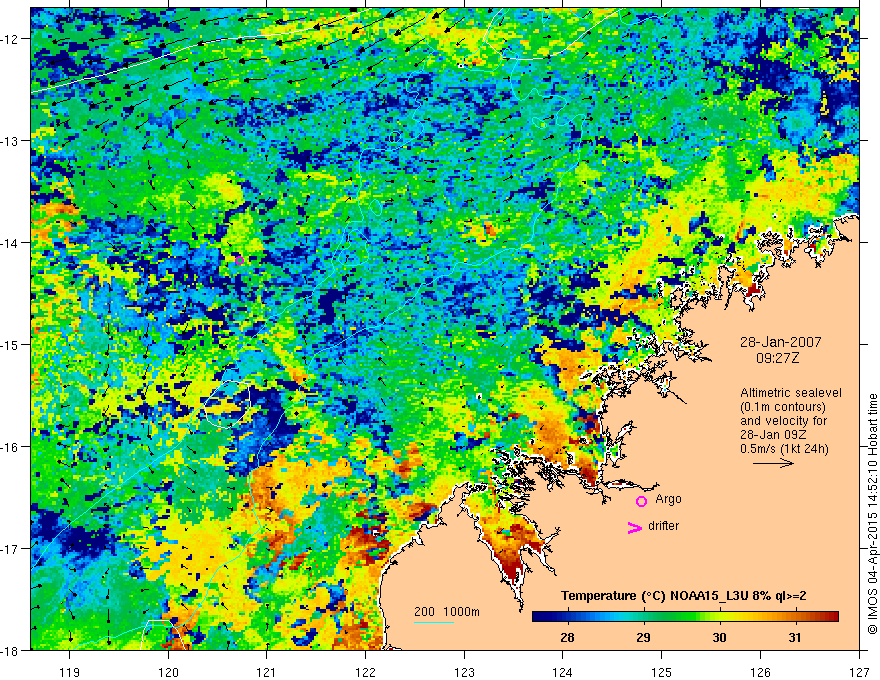880x680 pixels.
Task: Click the "0.5m/s (1kt 24h)" text
Action: pos(784,449)
